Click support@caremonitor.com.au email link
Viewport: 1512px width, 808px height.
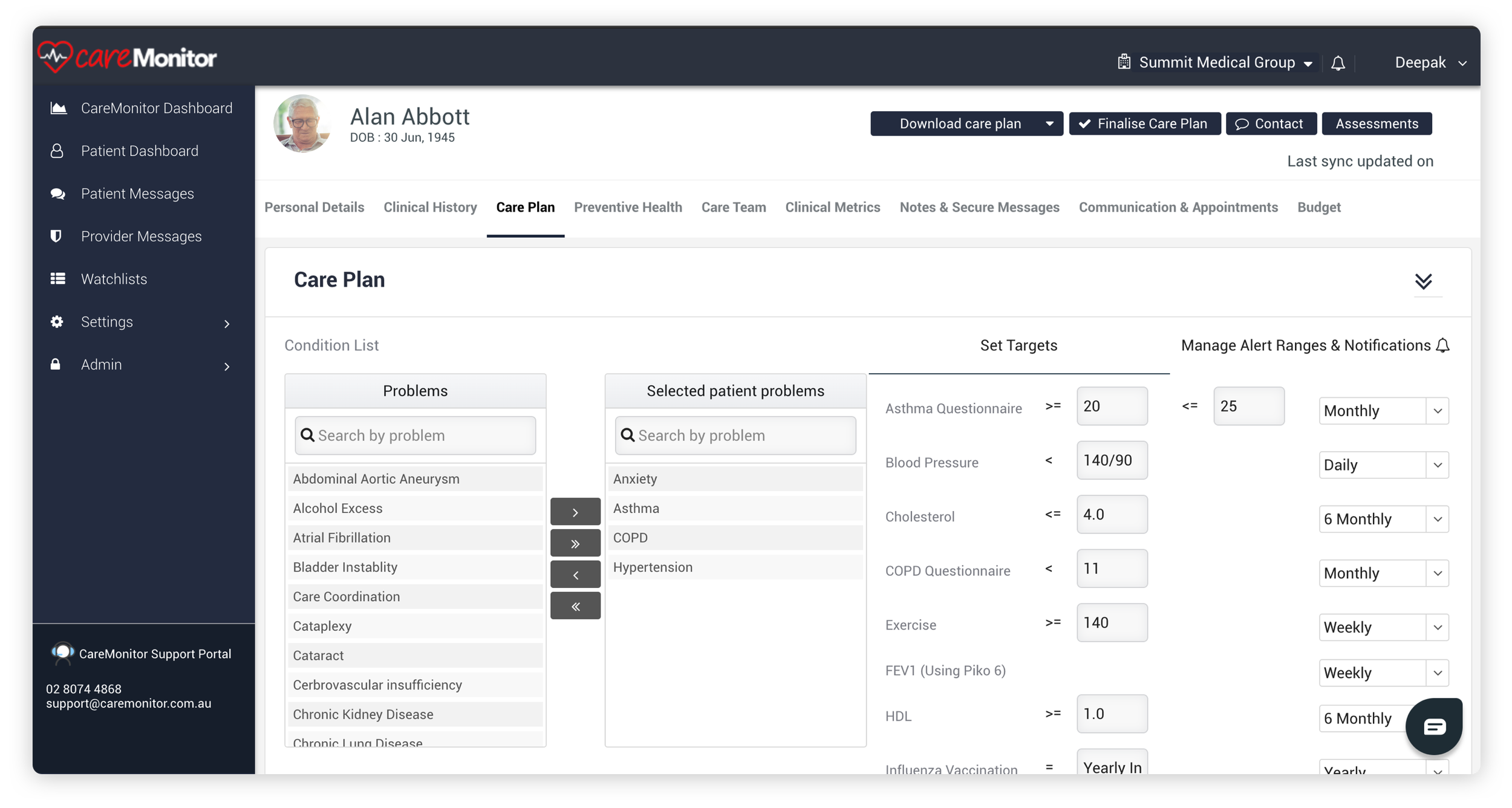pos(128,703)
